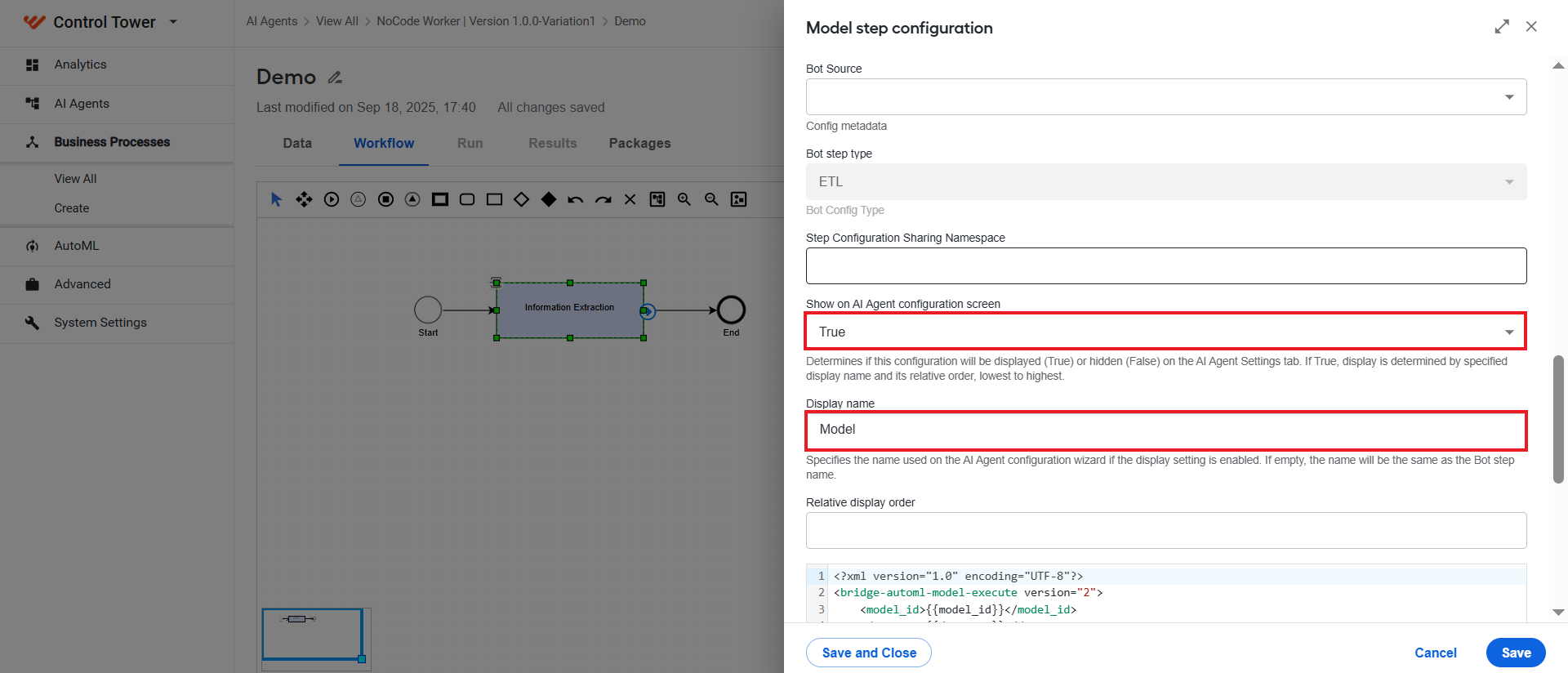1568x673 pixels.
Task: Select the Information Extraction workflow step
Action: 570,310
